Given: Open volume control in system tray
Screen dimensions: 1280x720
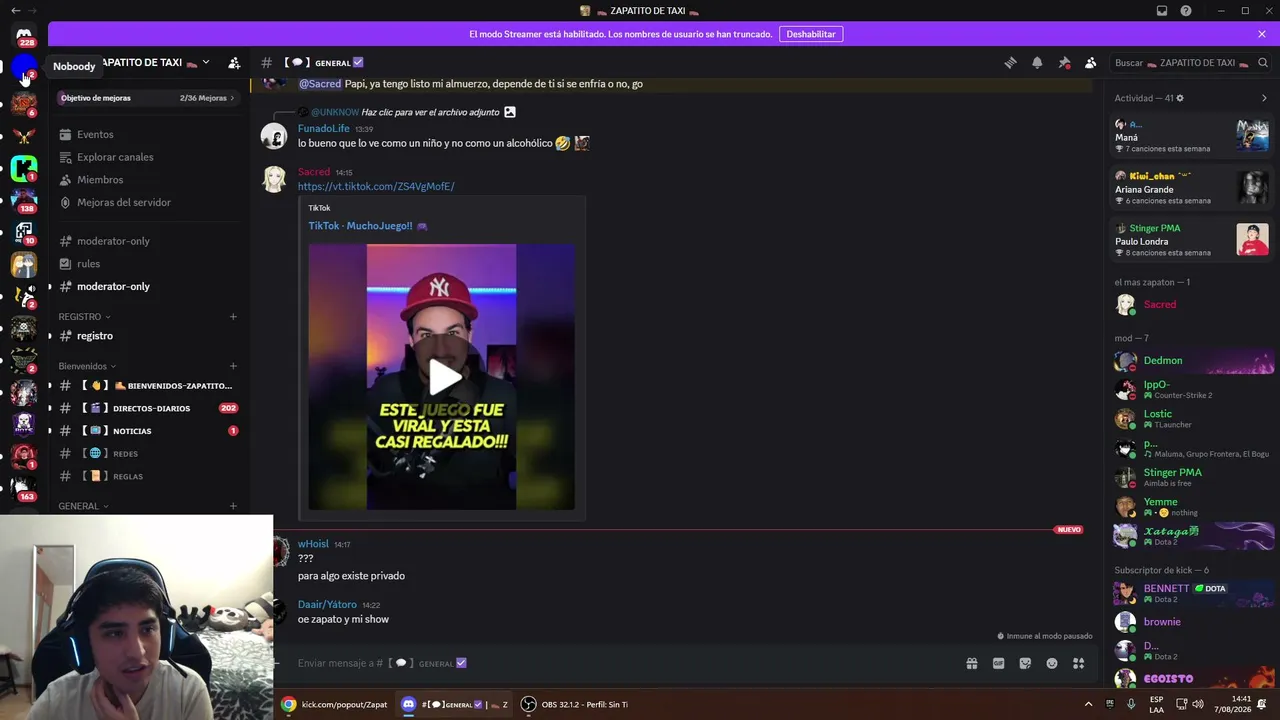Looking at the screenshot, I should [x=1198, y=704].
